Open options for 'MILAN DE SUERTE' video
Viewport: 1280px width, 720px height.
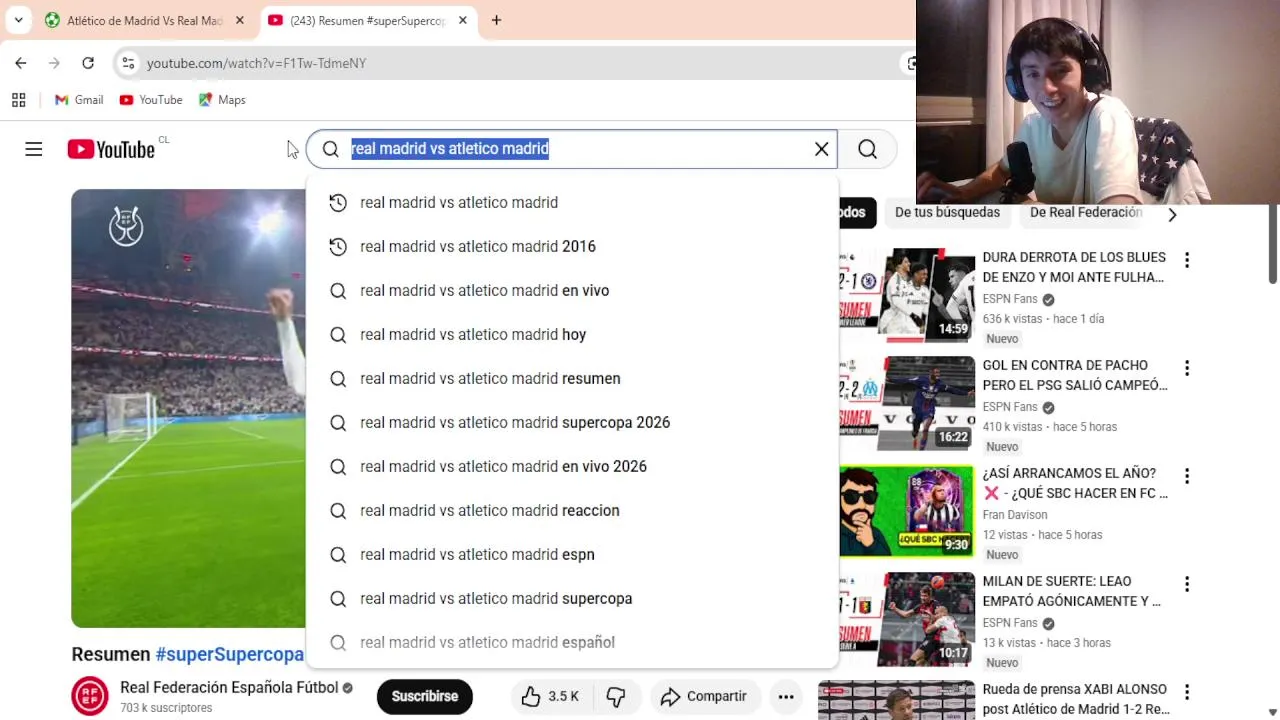click(x=1187, y=584)
